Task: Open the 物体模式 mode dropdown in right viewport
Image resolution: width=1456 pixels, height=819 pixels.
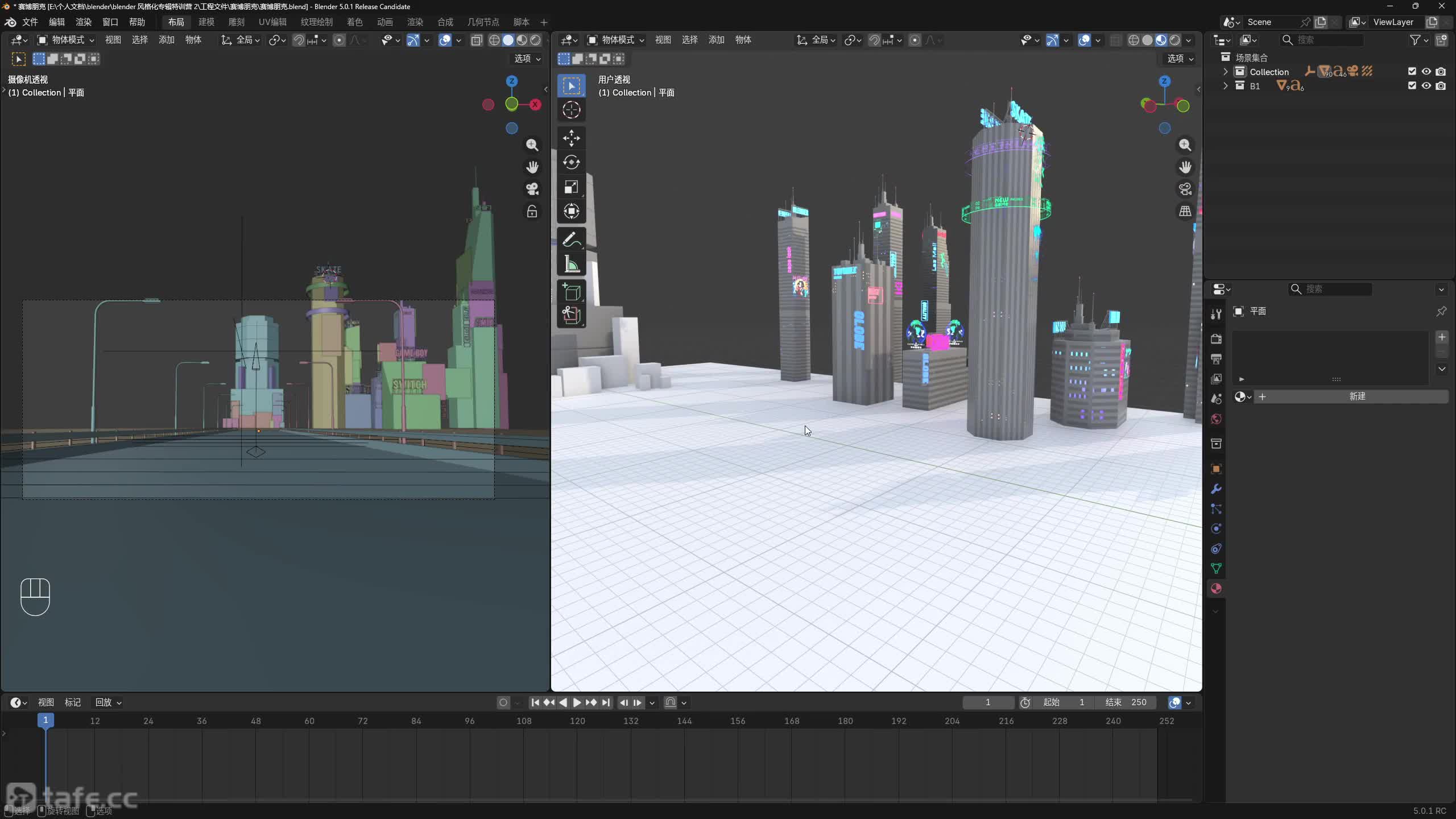Action: tap(616, 40)
